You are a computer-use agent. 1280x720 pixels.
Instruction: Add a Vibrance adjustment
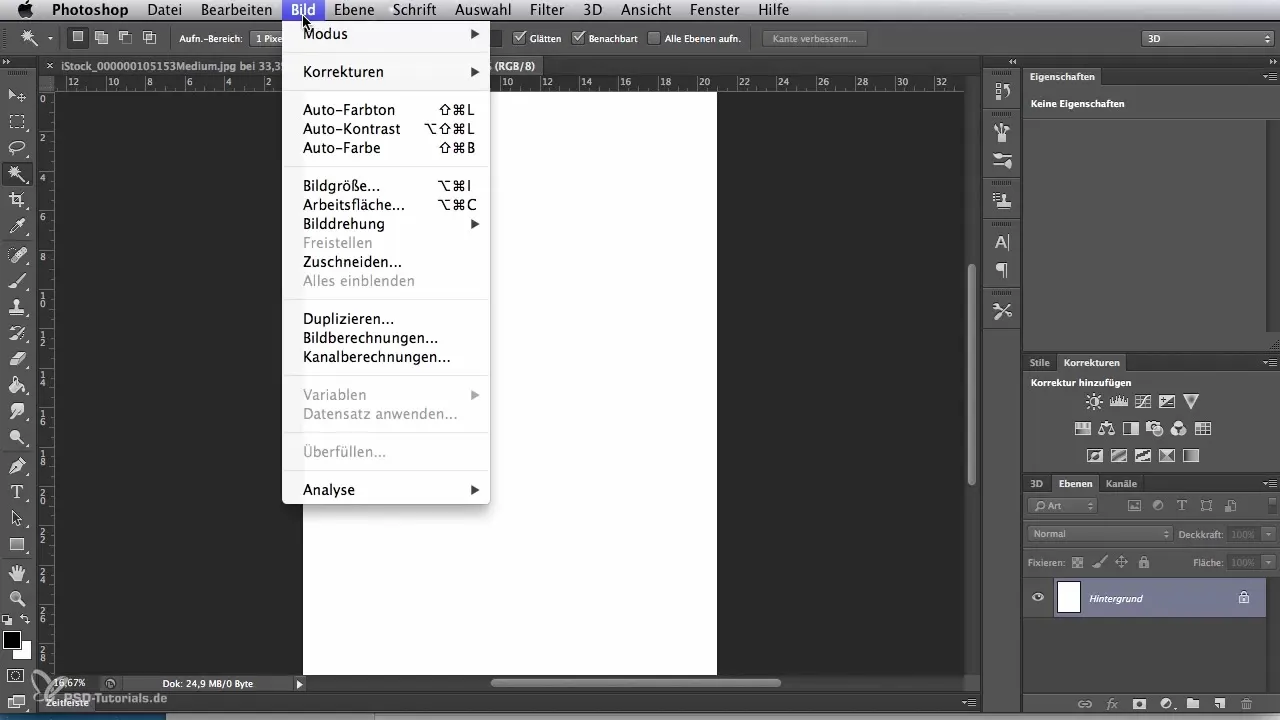point(1190,402)
